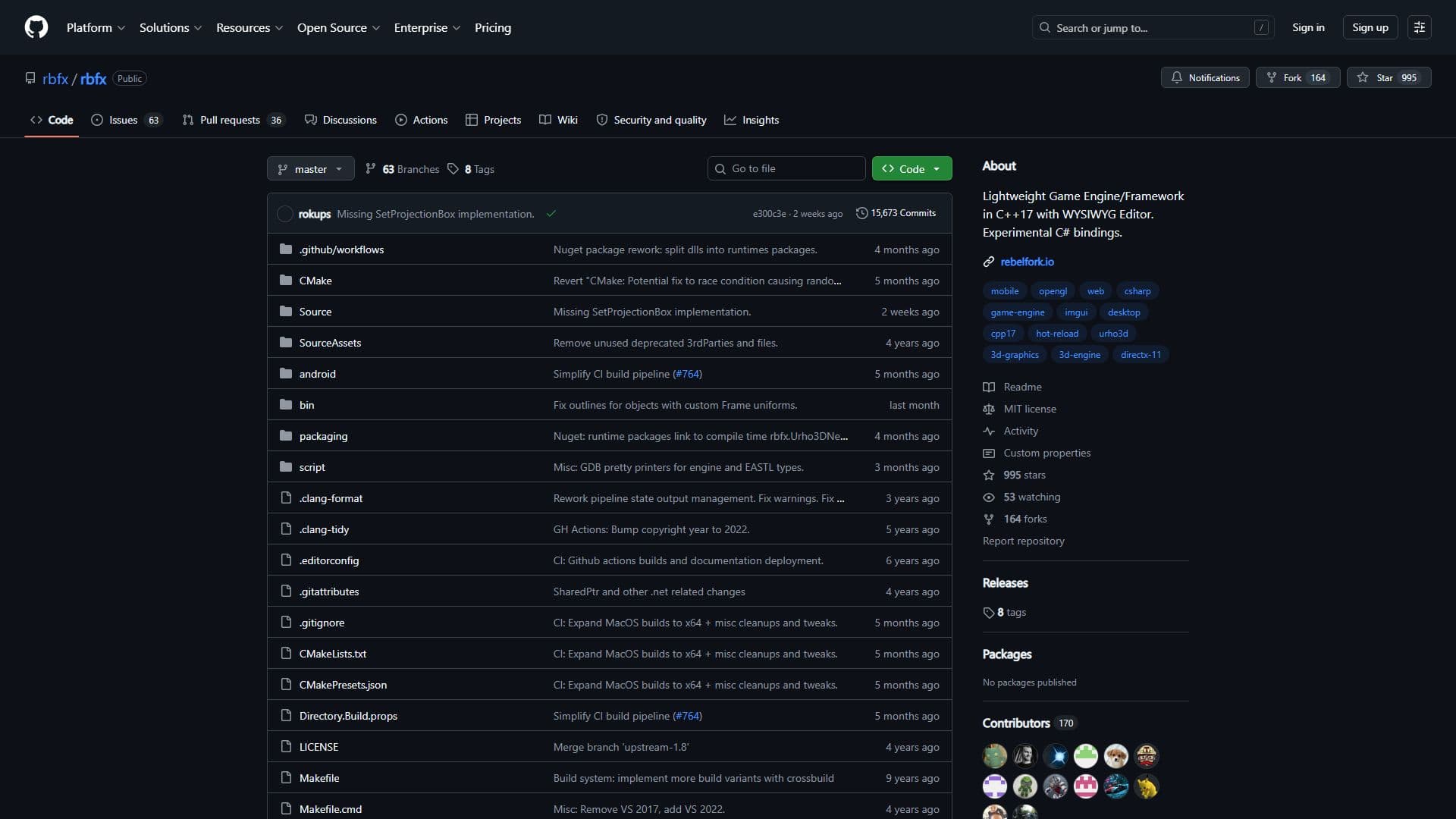
Task: Open the Pricing page
Action: tap(493, 27)
